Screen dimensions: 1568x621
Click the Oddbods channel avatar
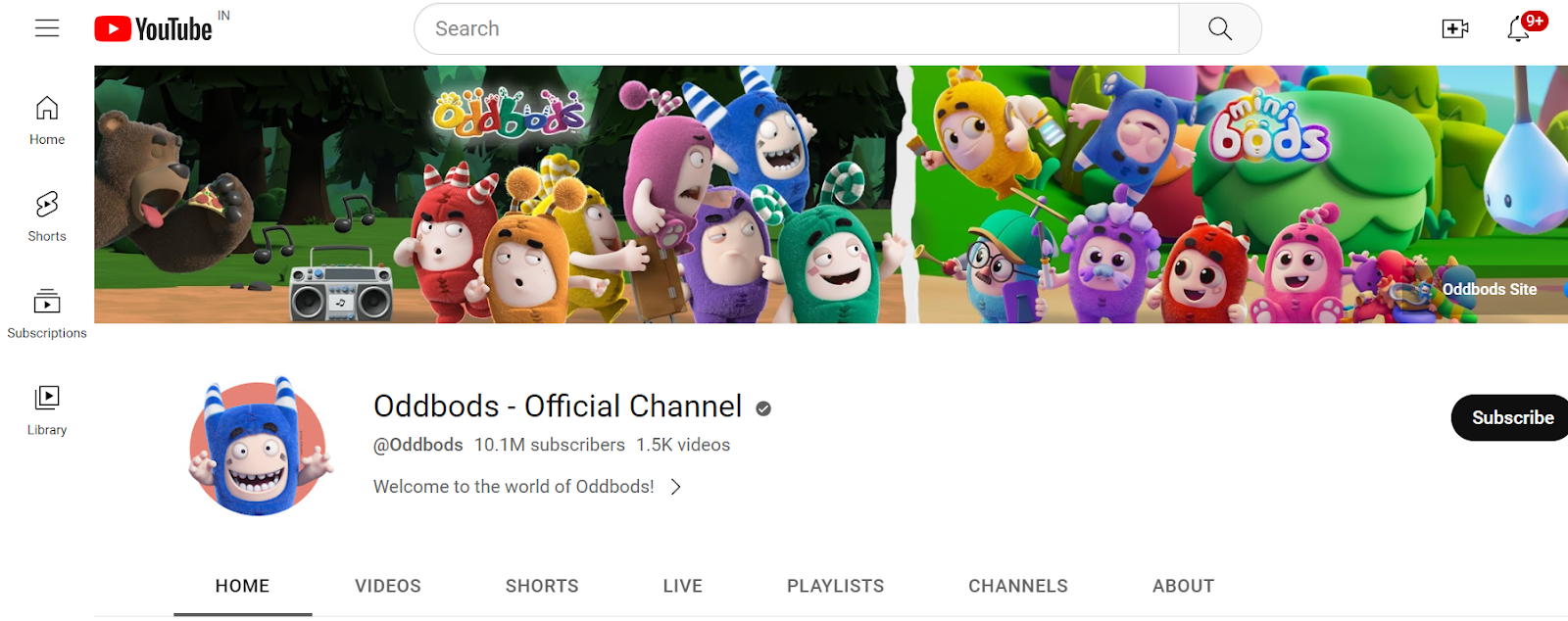[259, 447]
